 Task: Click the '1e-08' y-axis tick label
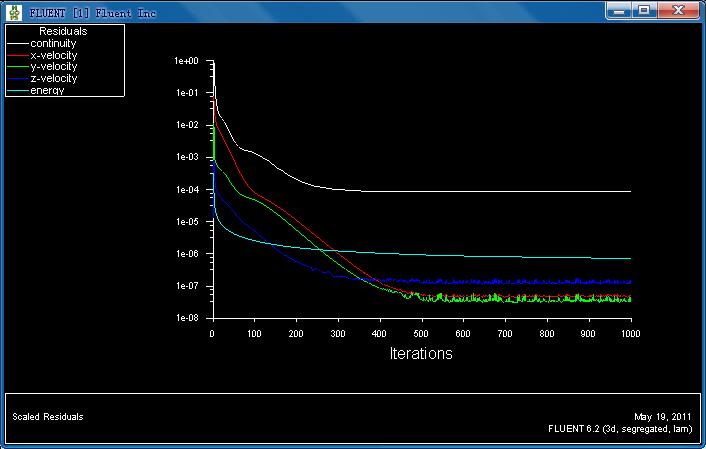pyautogui.click(x=187, y=318)
